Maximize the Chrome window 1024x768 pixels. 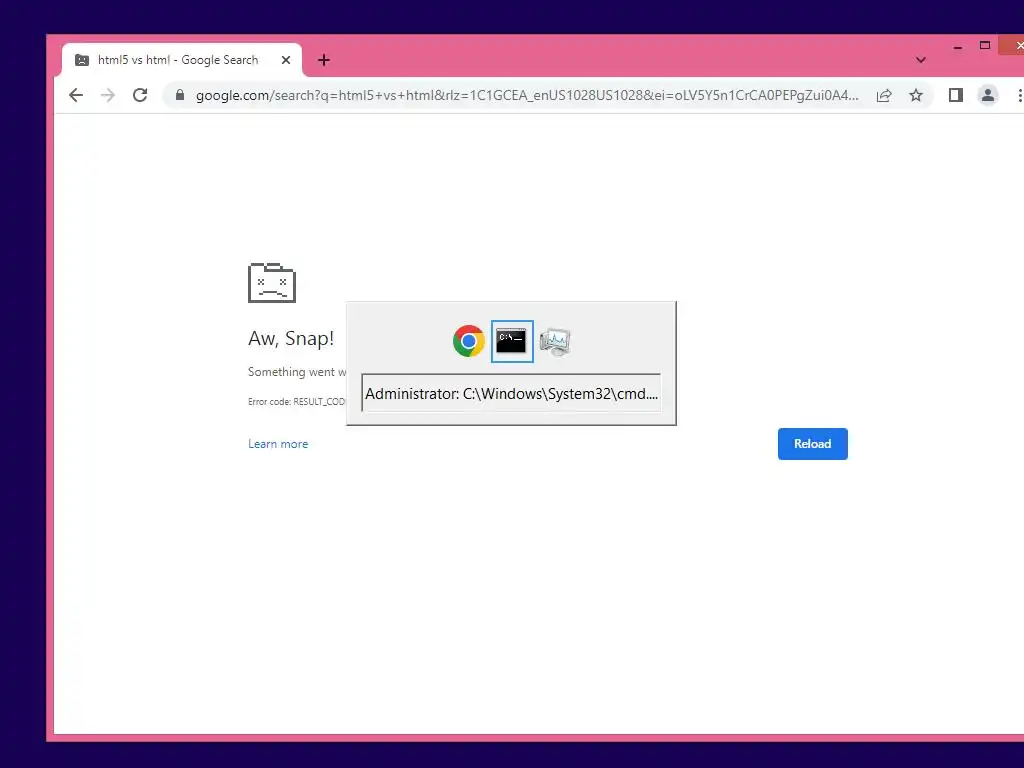point(985,46)
